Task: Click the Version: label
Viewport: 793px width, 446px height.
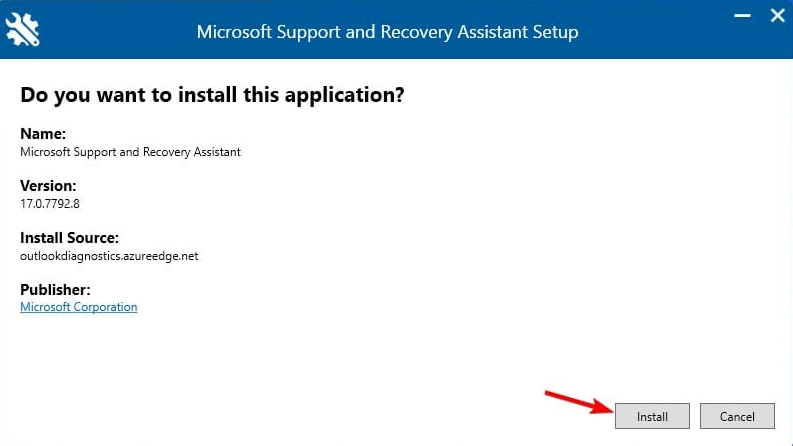Action: (48, 186)
